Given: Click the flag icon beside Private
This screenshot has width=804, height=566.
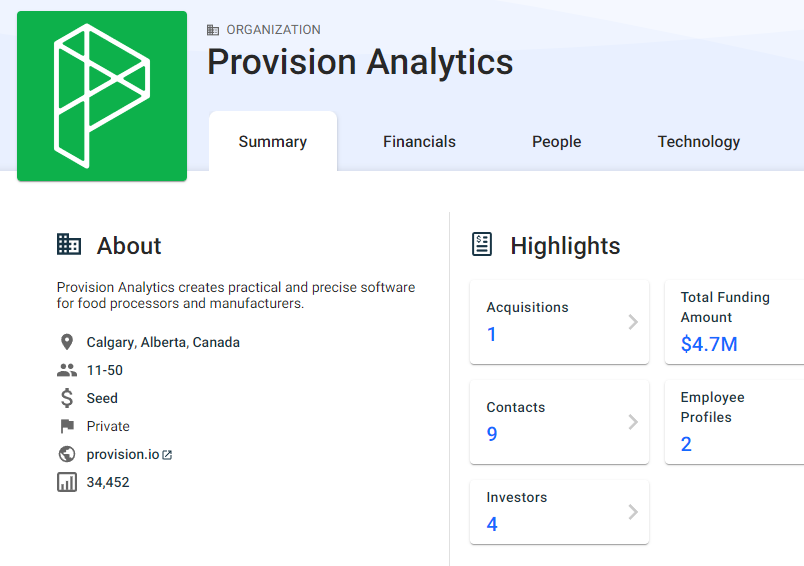Looking at the screenshot, I should click(67, 426).
